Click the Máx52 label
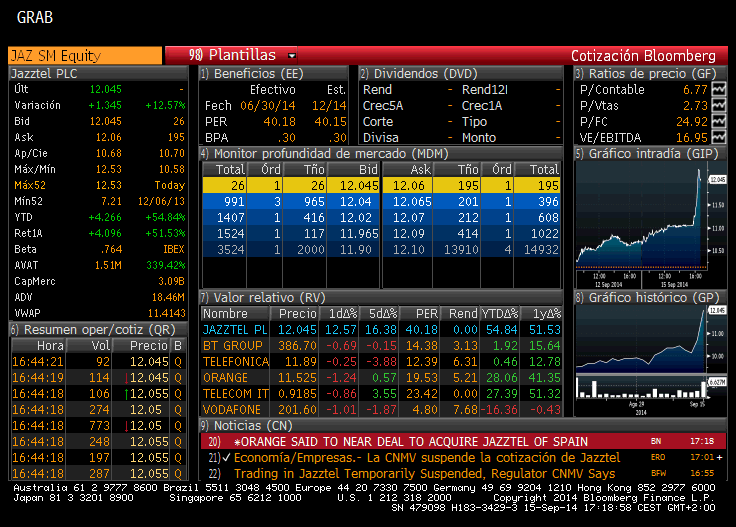The width and height of the screenshot is (736, 527). click(x=30, y=185)
